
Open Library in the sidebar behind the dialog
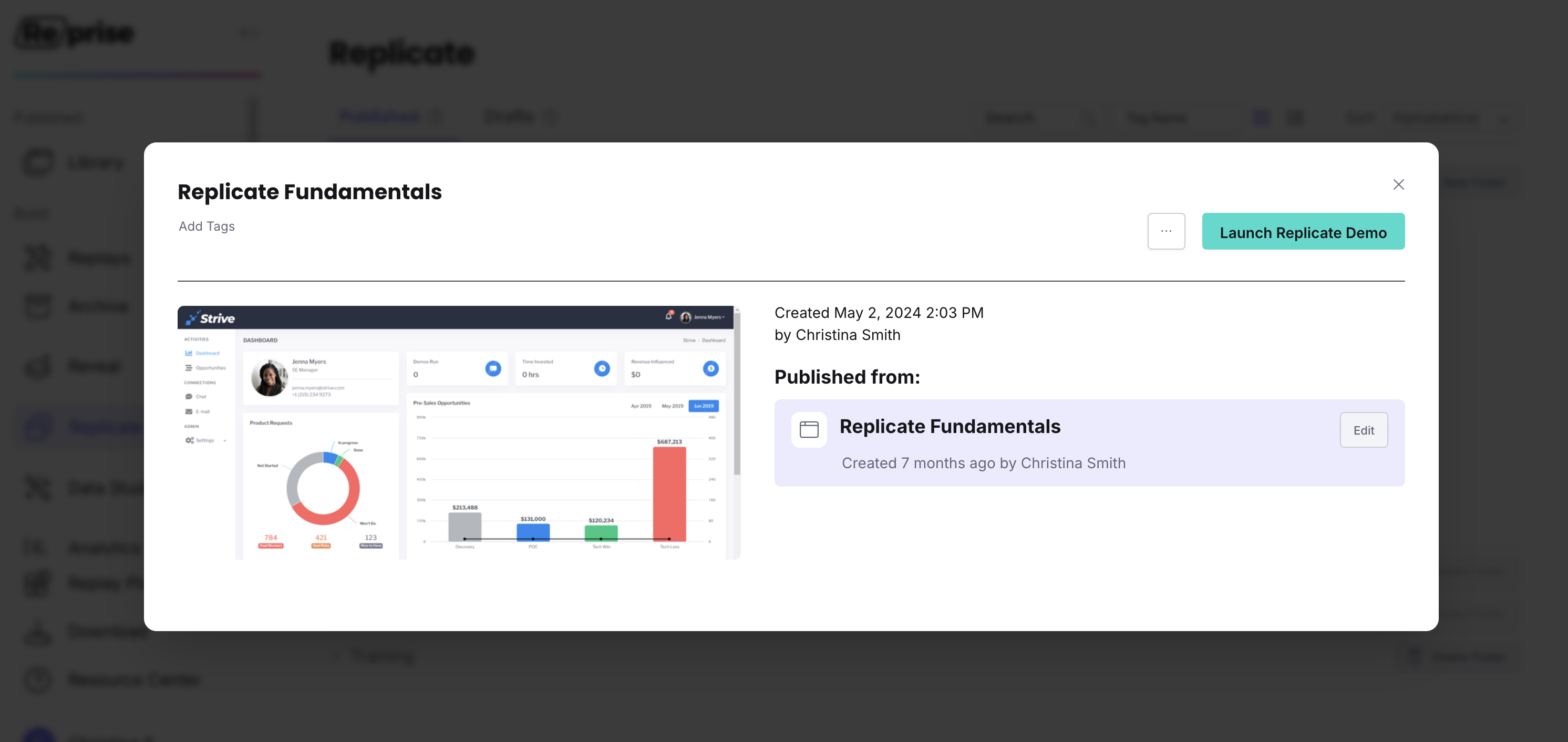click(74, 162)
